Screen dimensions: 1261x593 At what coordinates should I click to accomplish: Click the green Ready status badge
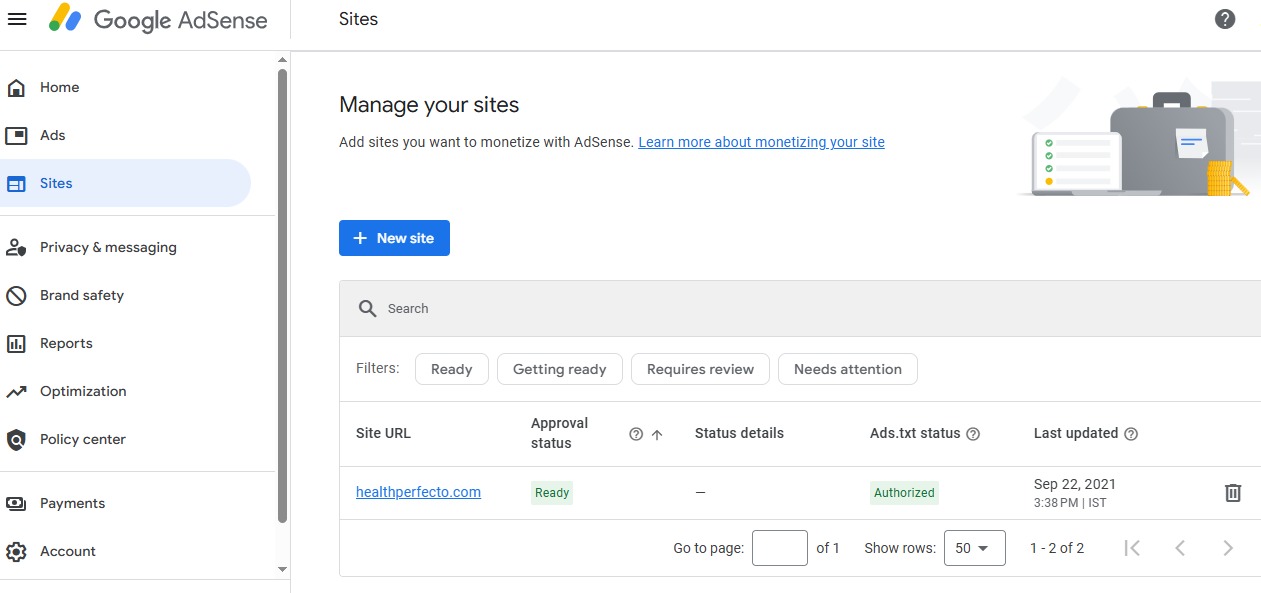pyautogui.click(x=552, y=493)
